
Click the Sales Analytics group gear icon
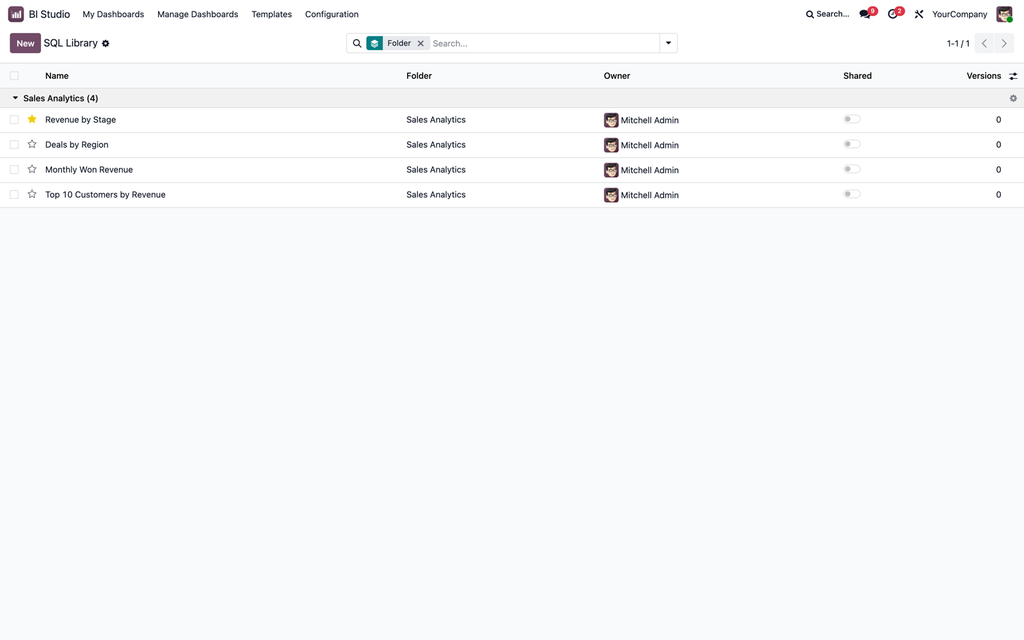1013,99
